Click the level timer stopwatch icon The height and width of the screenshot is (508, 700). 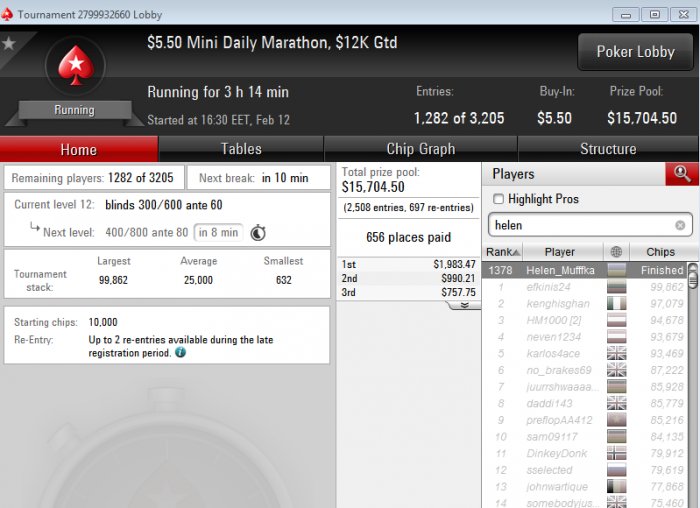(258, 233)
